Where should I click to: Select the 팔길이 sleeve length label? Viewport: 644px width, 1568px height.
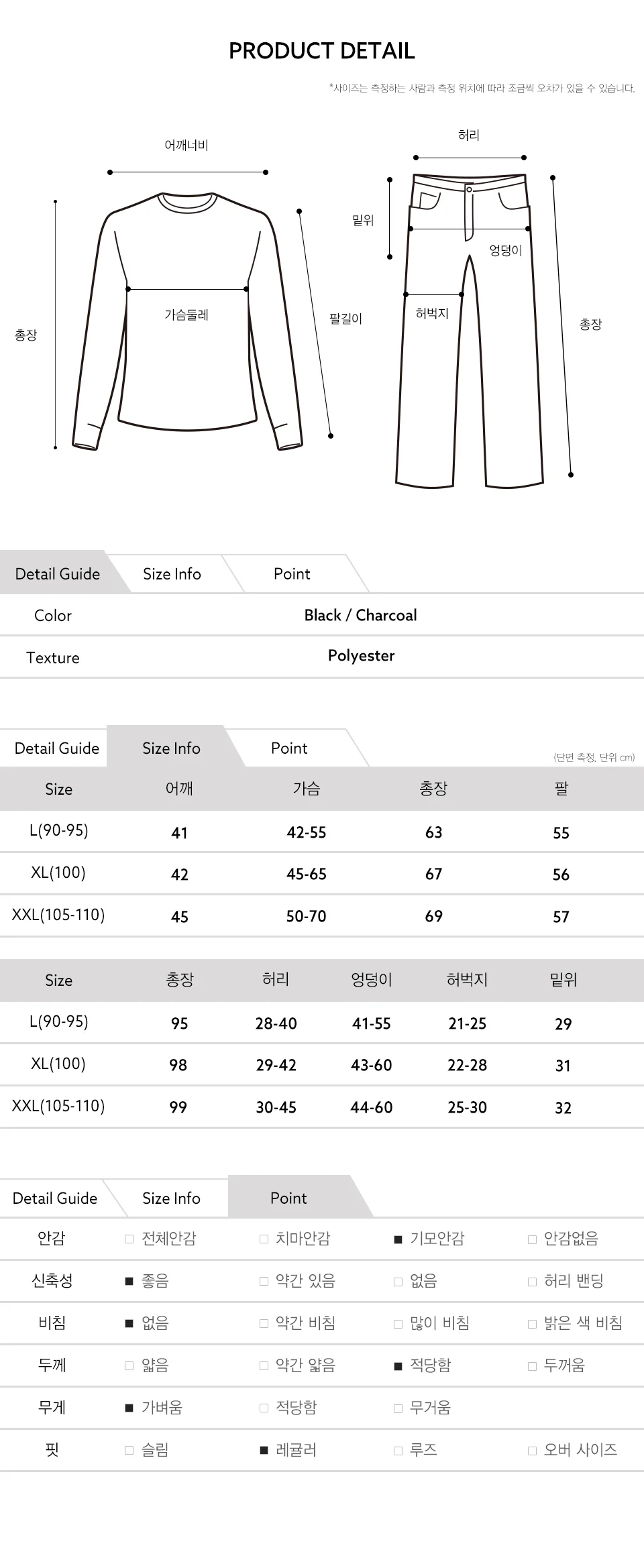[x=345, y=319]
